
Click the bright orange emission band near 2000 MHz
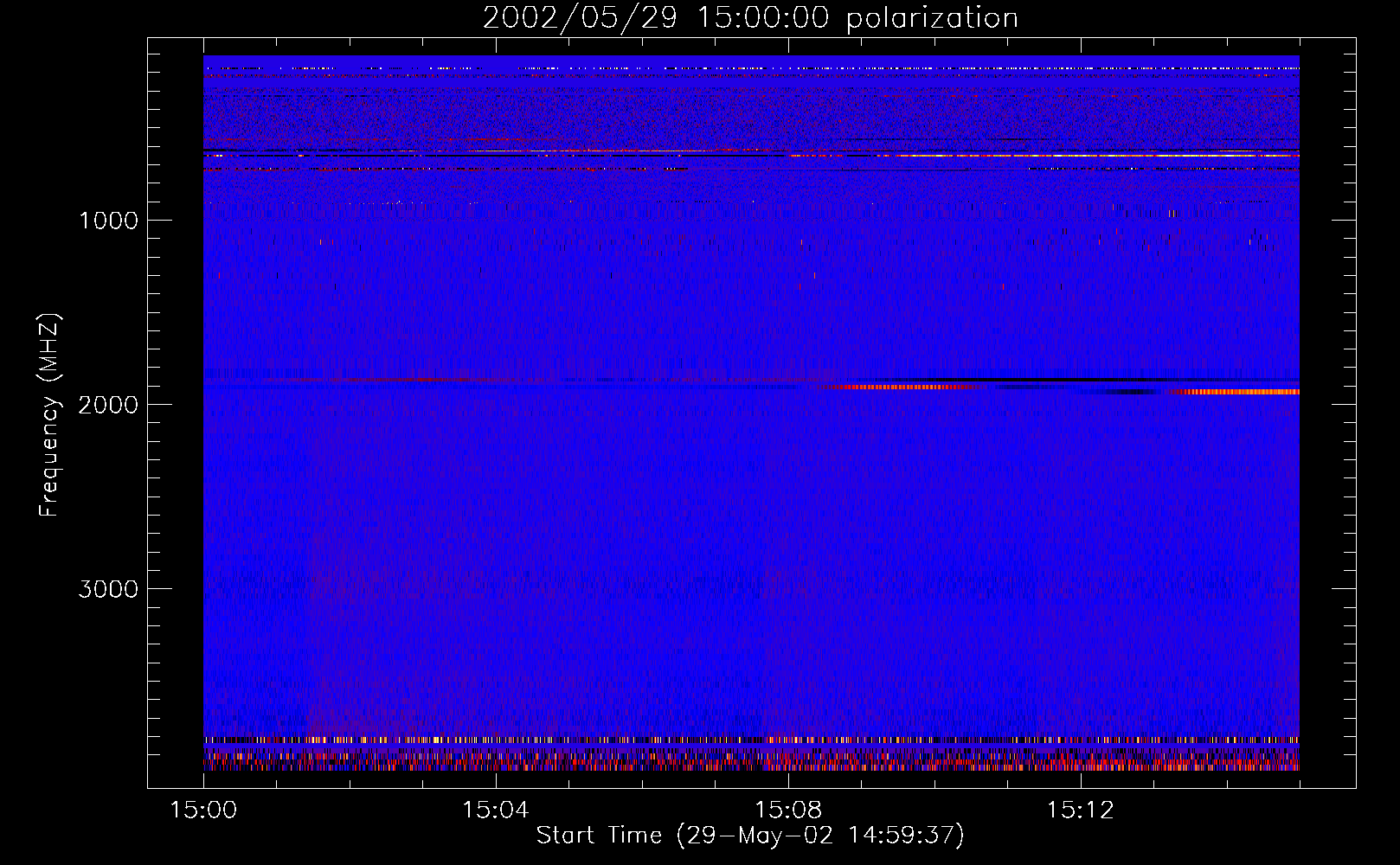coord(1234,392)
